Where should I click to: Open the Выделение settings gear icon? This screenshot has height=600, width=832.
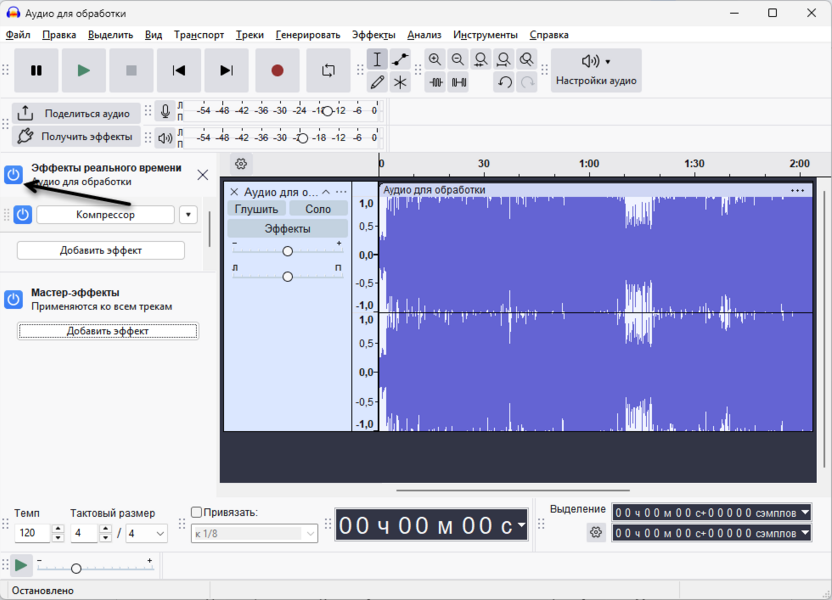coord(596,532)
